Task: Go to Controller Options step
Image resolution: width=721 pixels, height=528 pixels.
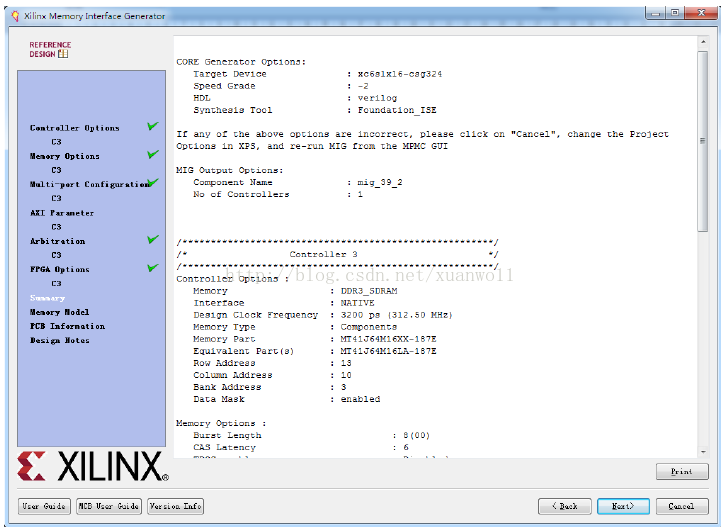Action: (74, 128)
